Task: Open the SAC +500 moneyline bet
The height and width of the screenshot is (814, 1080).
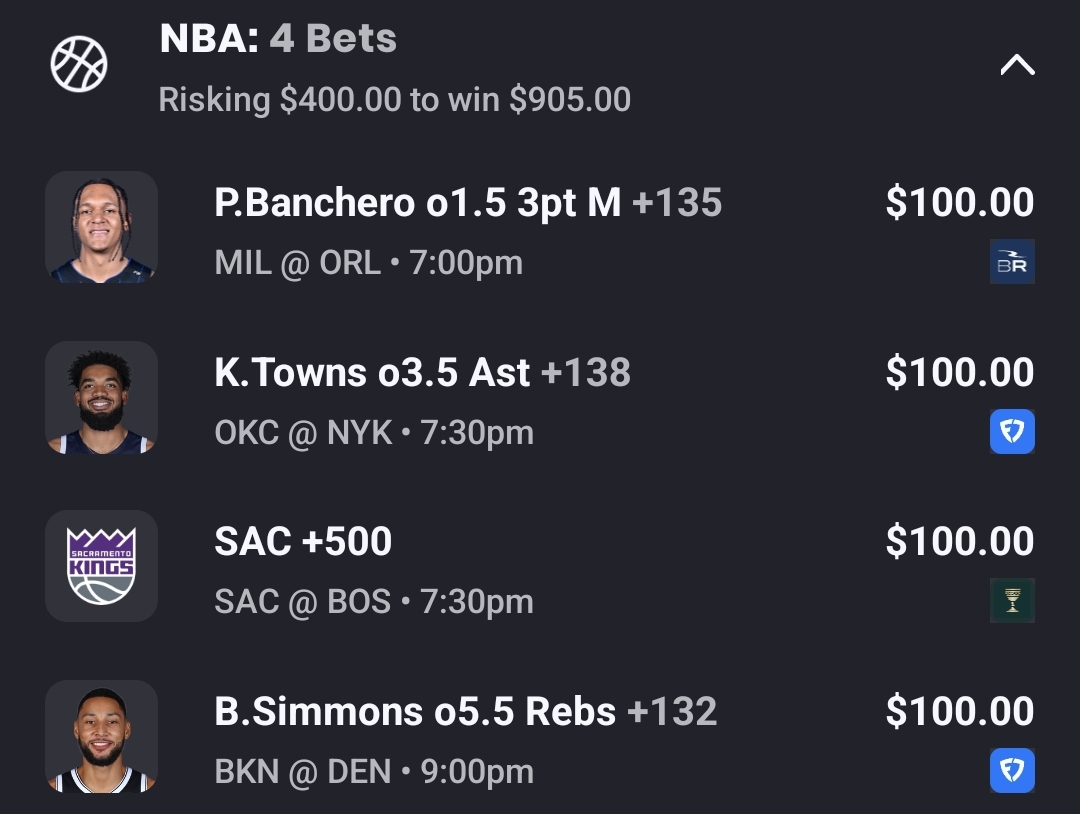Action: click(x=303, y=542)
